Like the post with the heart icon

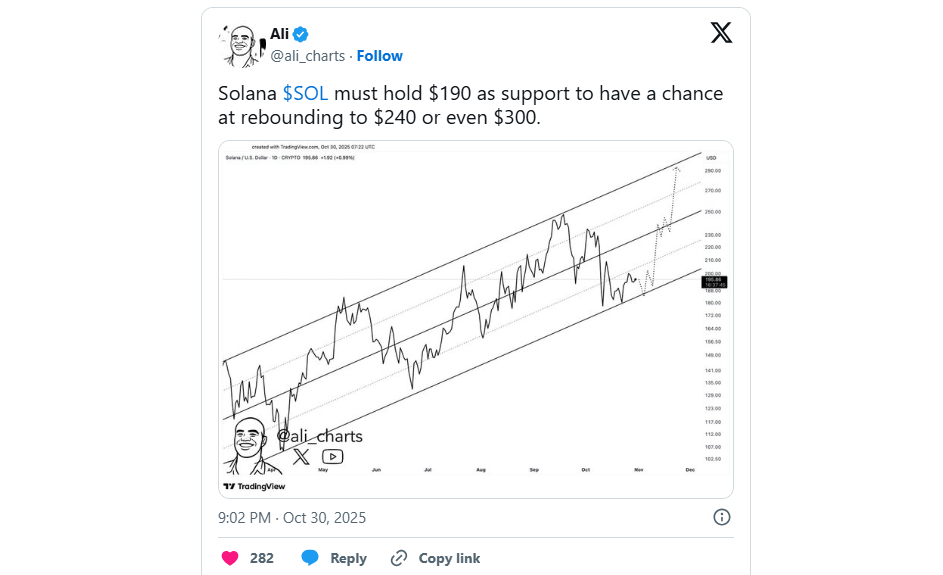(x=230, y=558)
